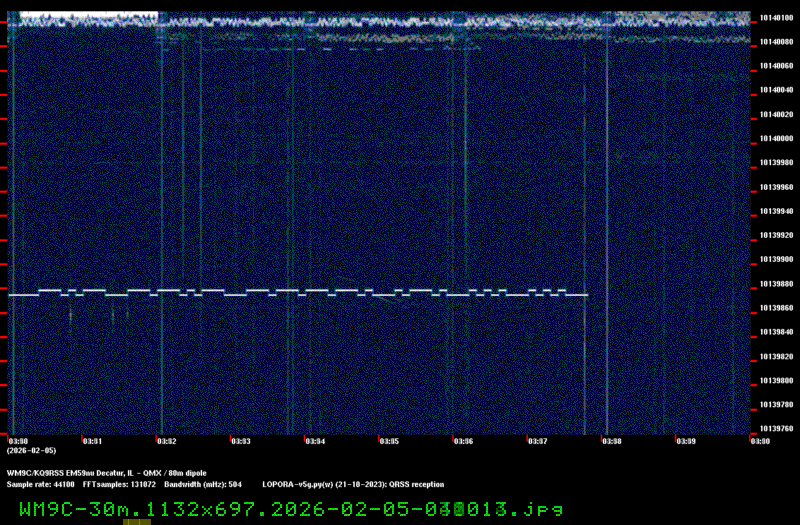
Task: Click the 03:00 time axis marker
Action: point(18,440)
